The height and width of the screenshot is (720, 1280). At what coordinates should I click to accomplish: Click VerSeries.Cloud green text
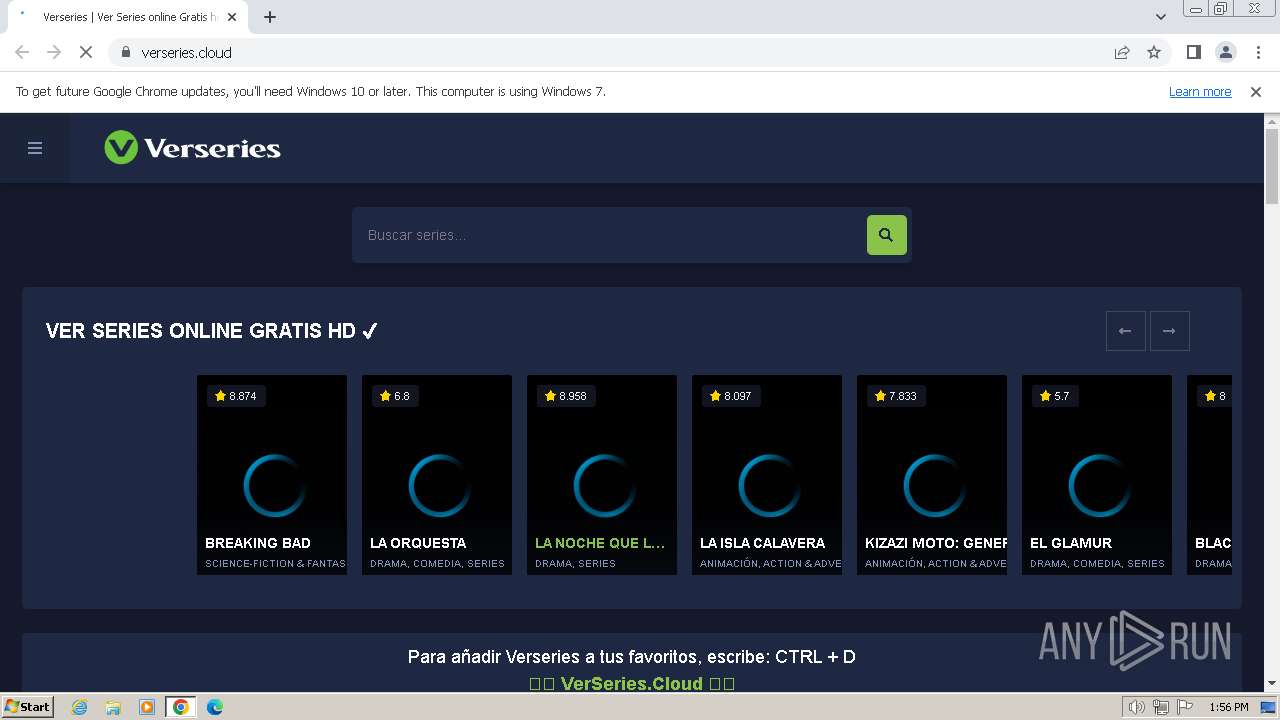[x=632, y=684]
